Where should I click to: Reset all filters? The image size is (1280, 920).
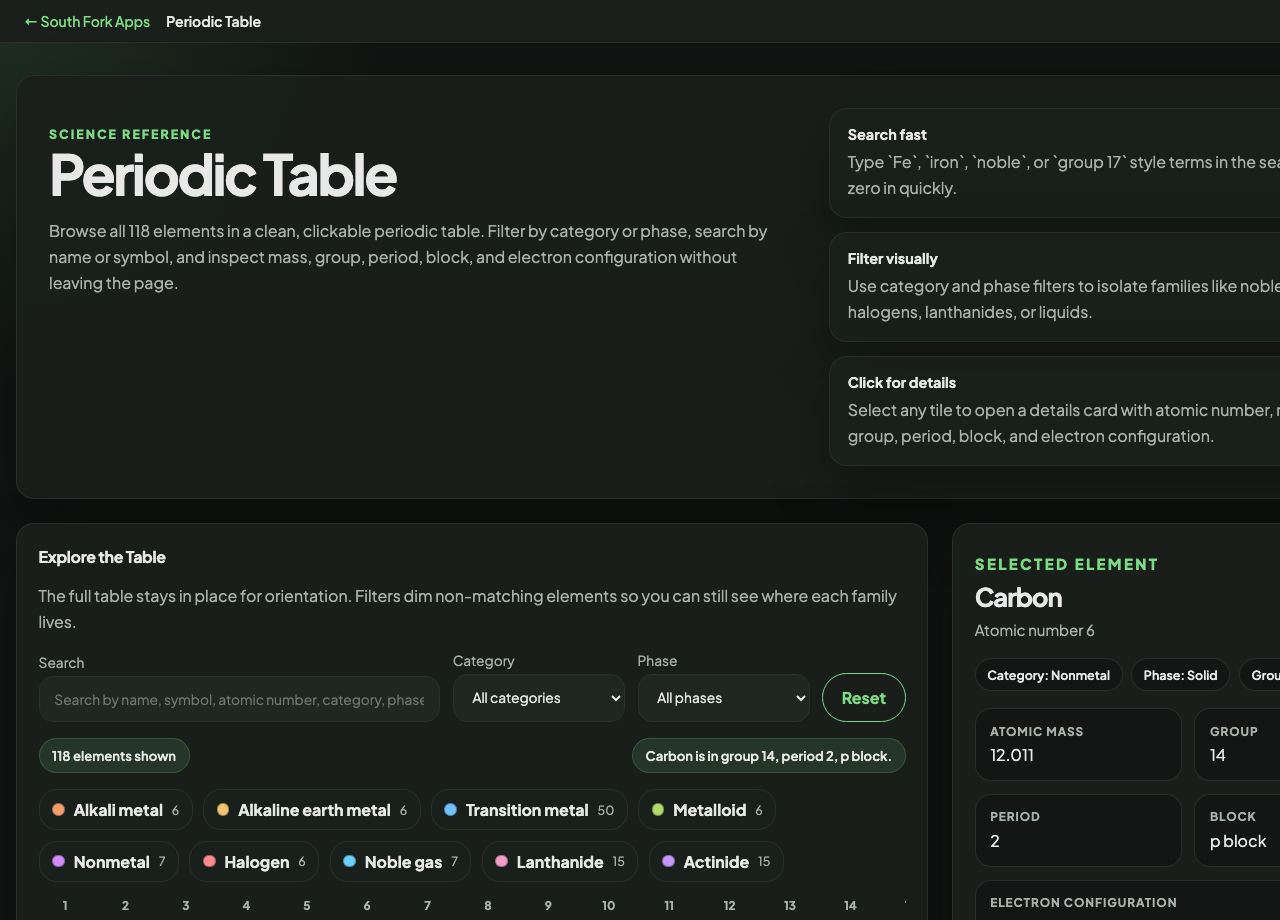864,698
